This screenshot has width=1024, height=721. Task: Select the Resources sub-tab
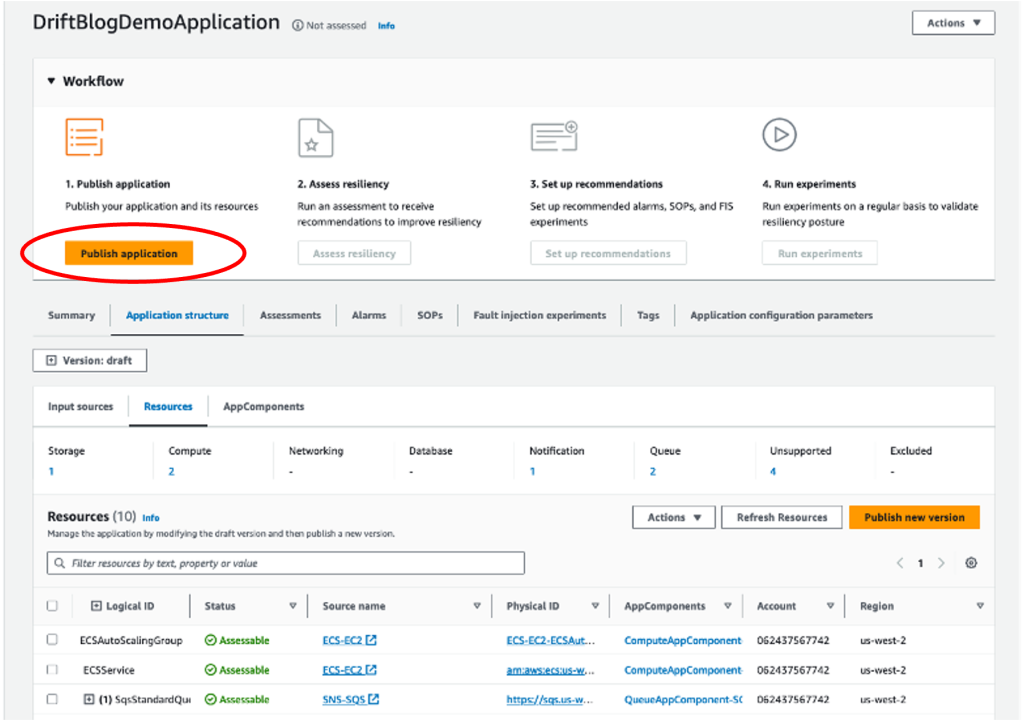tap(168, 406)
